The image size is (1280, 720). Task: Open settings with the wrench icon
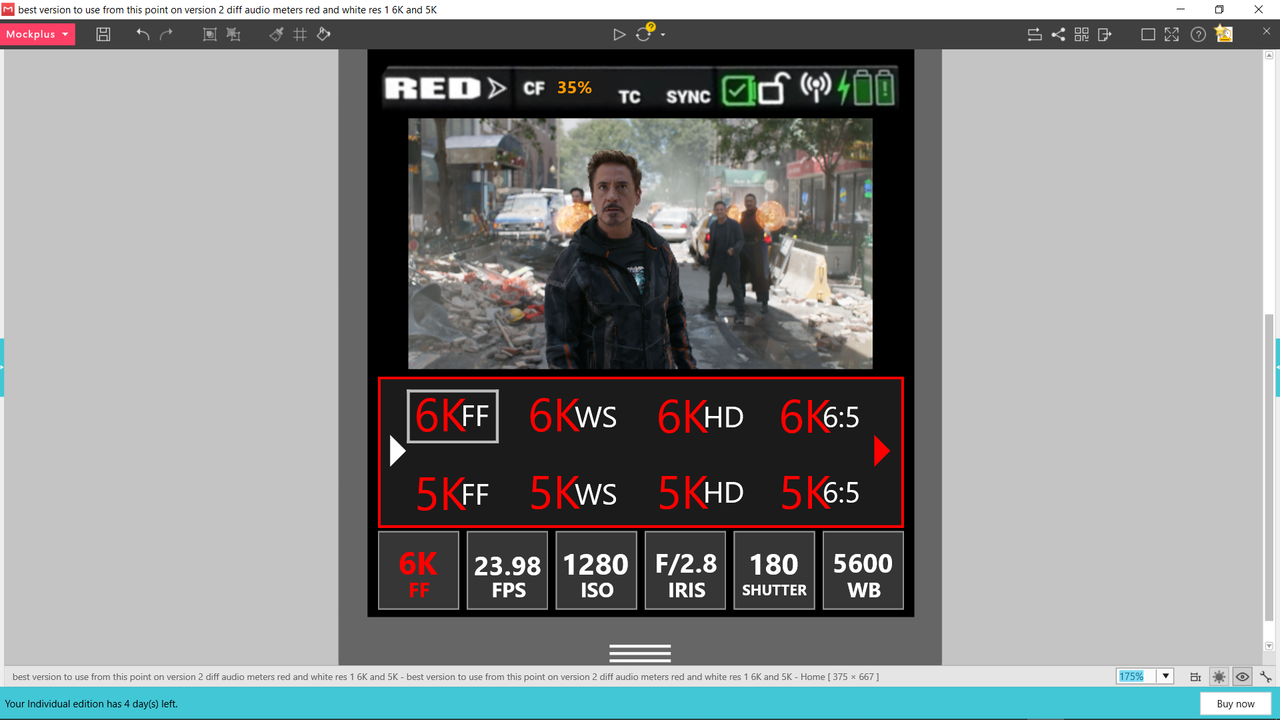point(1265,677)
